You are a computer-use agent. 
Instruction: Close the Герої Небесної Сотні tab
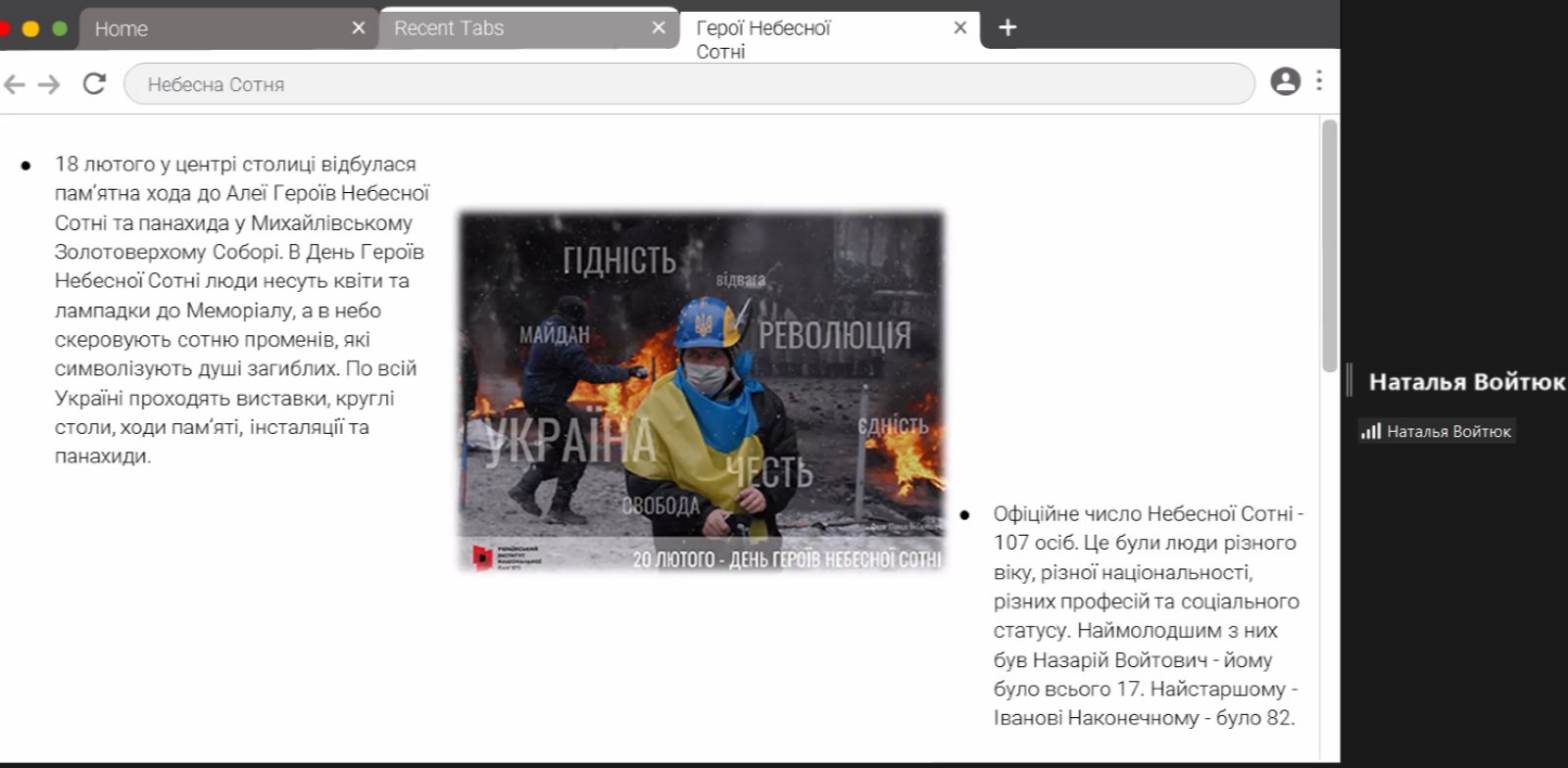point(960,28)
